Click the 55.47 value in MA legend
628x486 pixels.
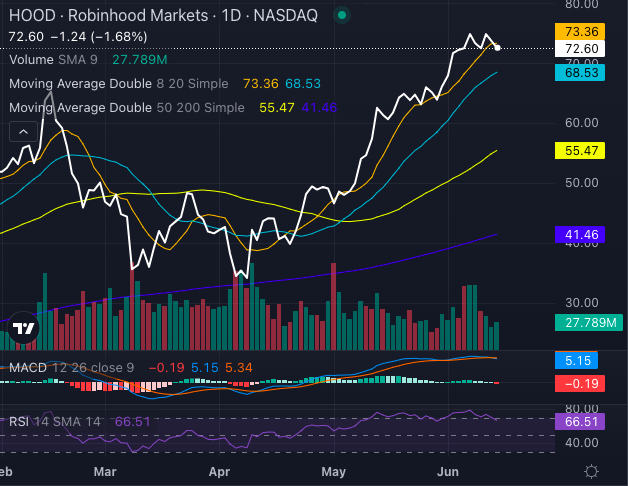click(277, 107)
